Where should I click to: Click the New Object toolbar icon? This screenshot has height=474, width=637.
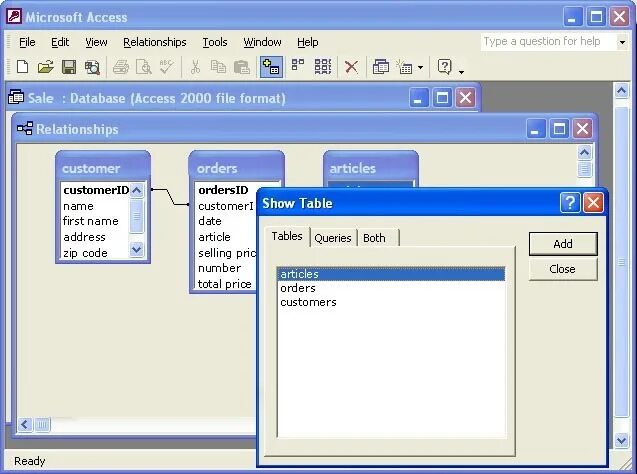coord(404,67)
